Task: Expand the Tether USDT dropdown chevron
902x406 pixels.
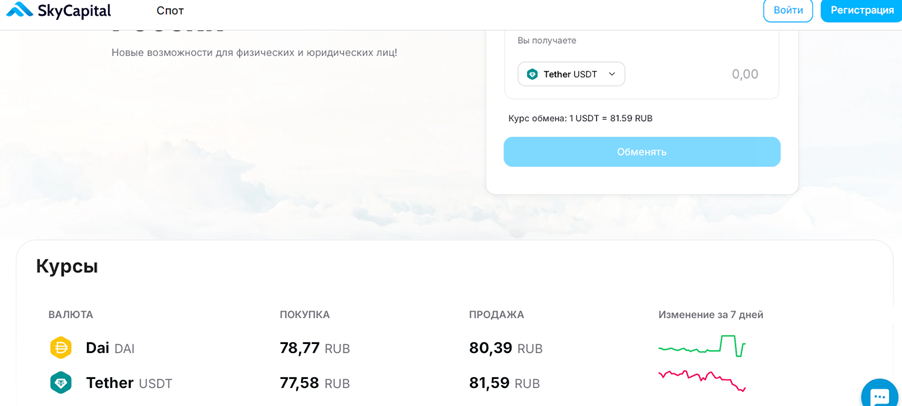Action: pyautogui.click(x=612, y=74)
